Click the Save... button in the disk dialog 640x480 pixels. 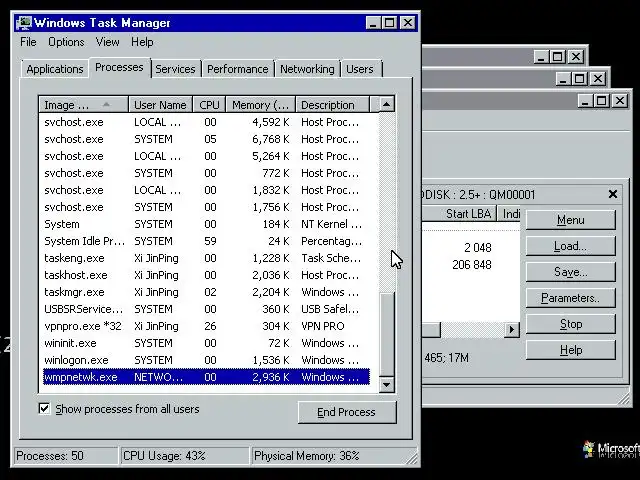tap(571, 272)
